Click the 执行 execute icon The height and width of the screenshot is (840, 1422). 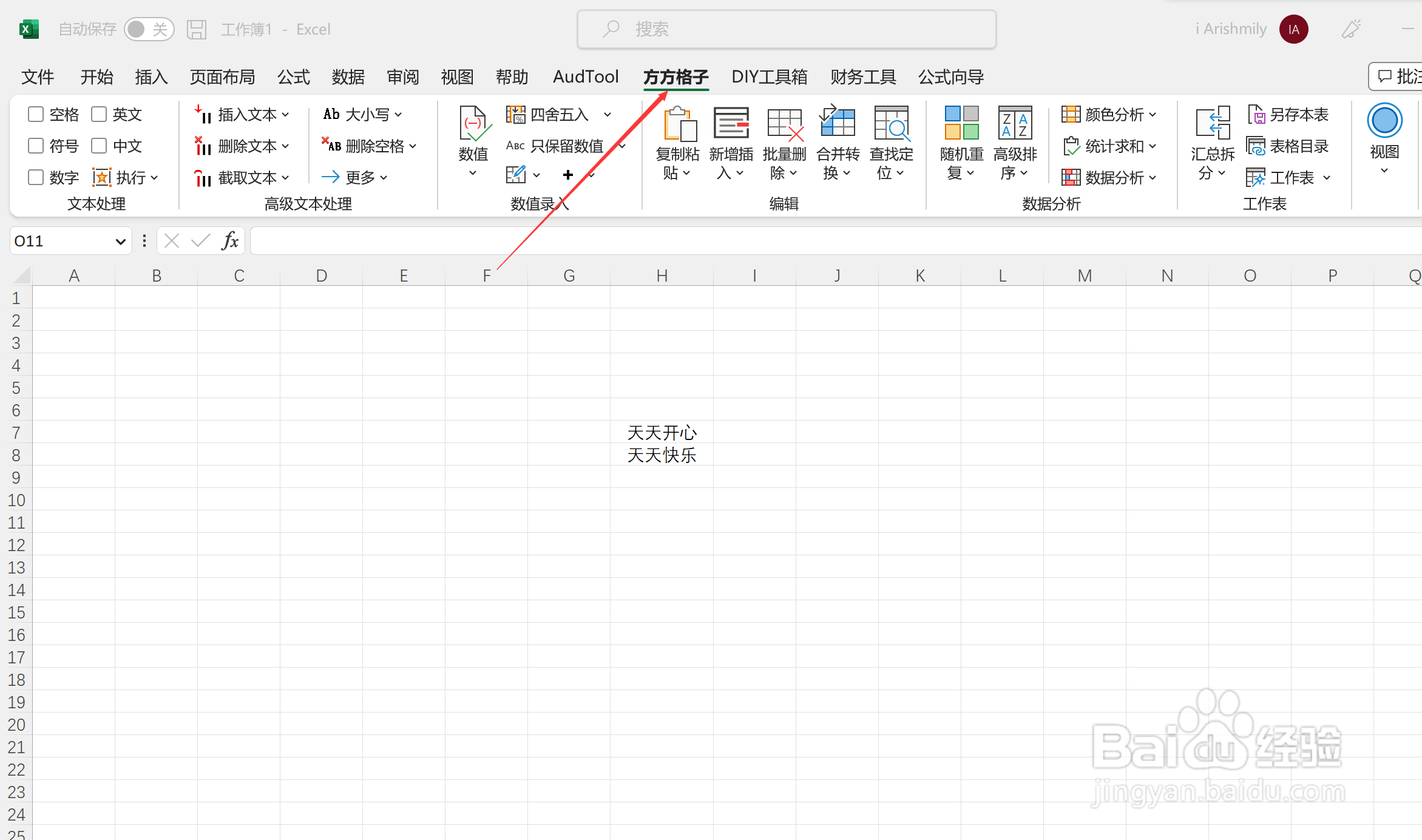point(101,177)
